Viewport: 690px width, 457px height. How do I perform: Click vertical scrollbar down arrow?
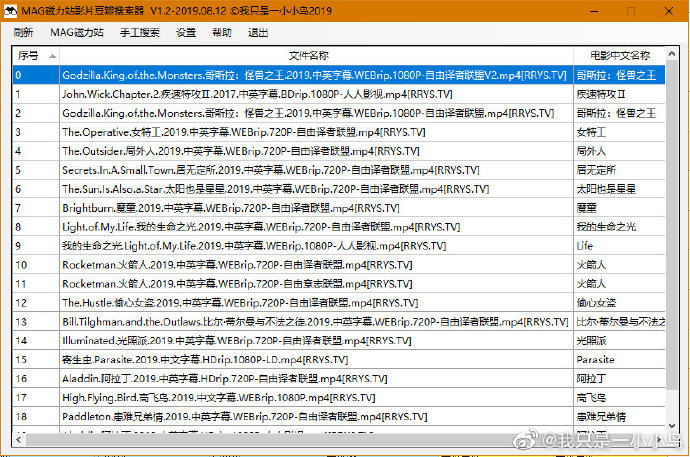coord(672,425)
